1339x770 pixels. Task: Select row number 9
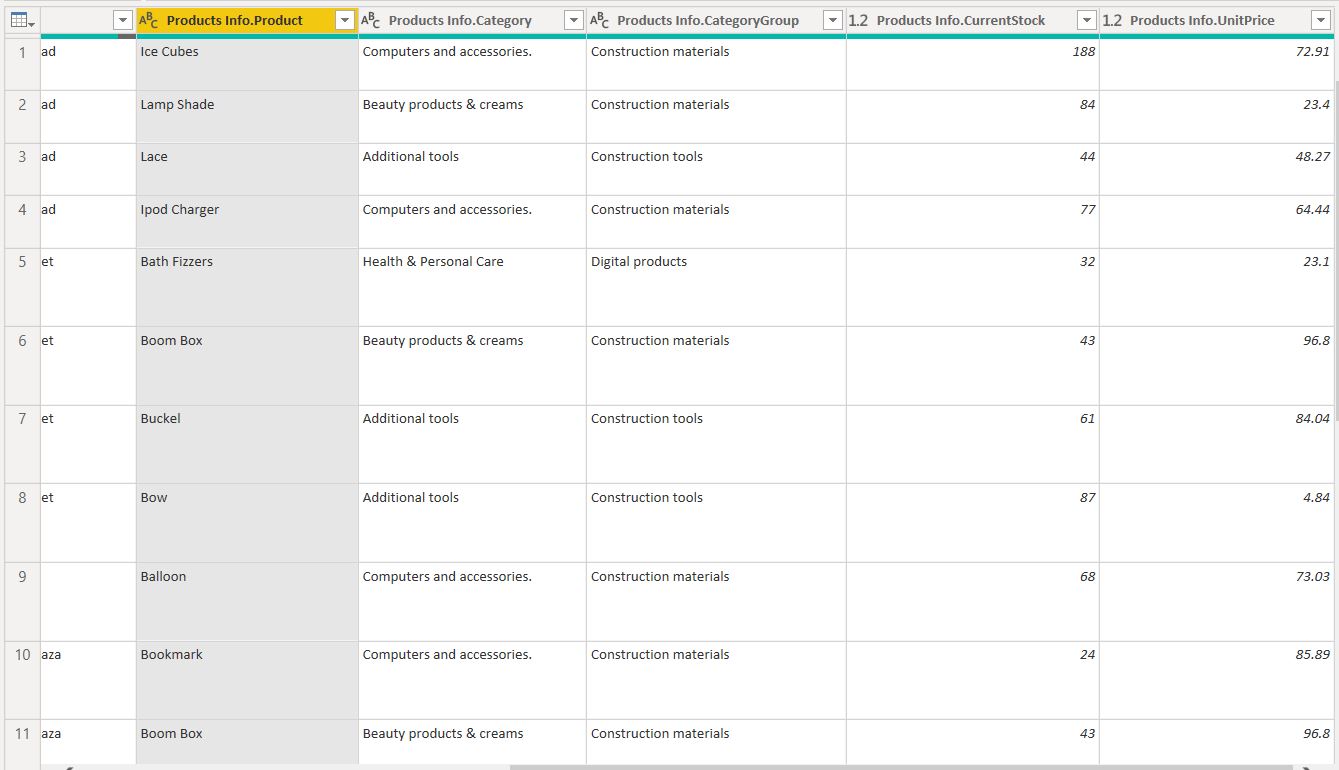[22, 577]
